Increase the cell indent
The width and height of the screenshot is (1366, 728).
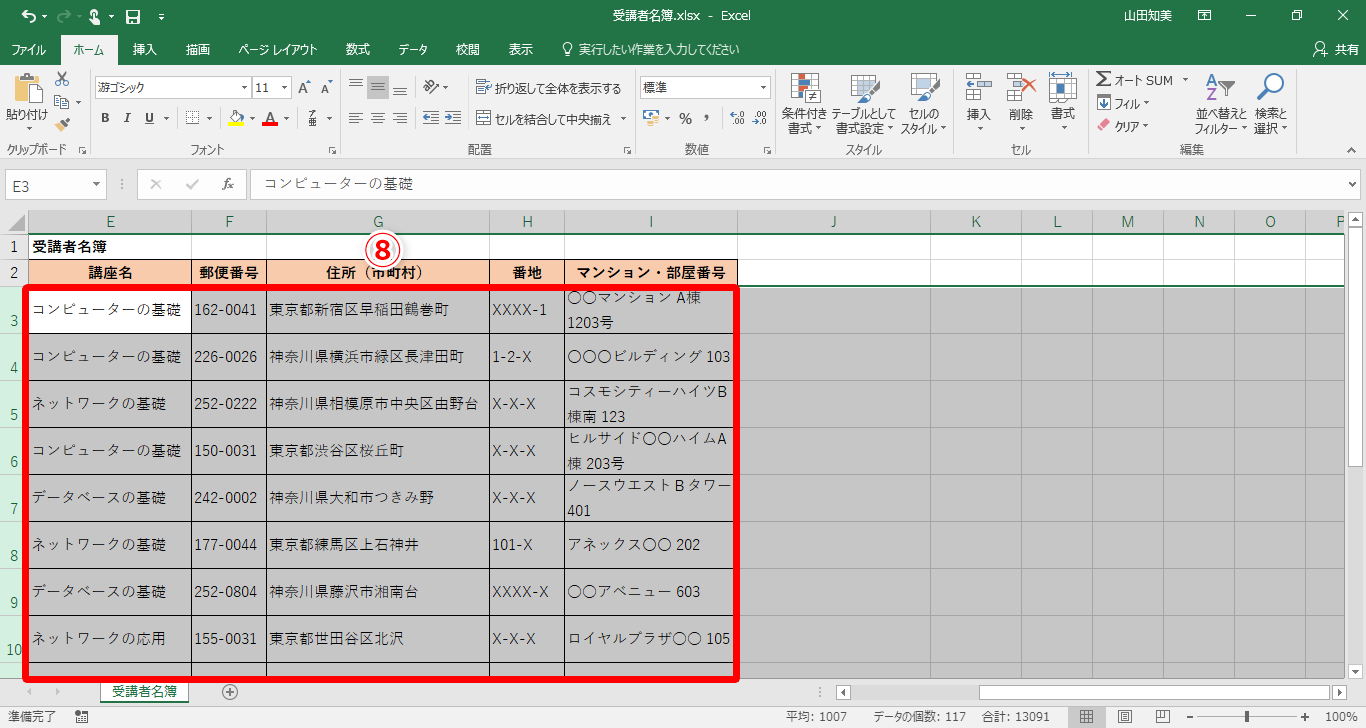(x=454, y=118)
